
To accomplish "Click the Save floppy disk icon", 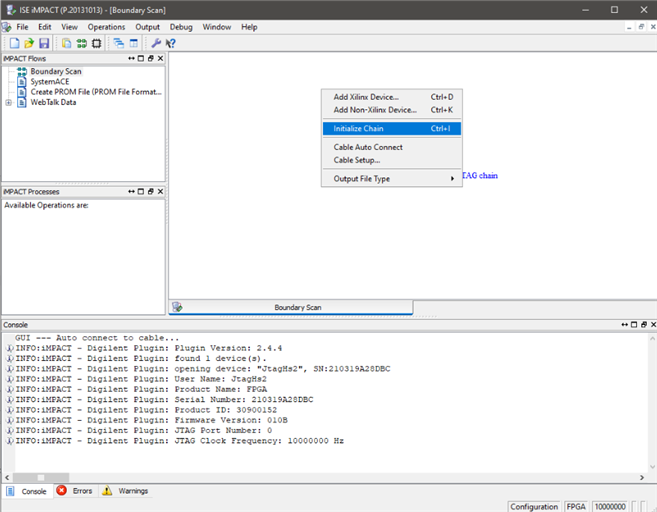I will pos(44,43).
